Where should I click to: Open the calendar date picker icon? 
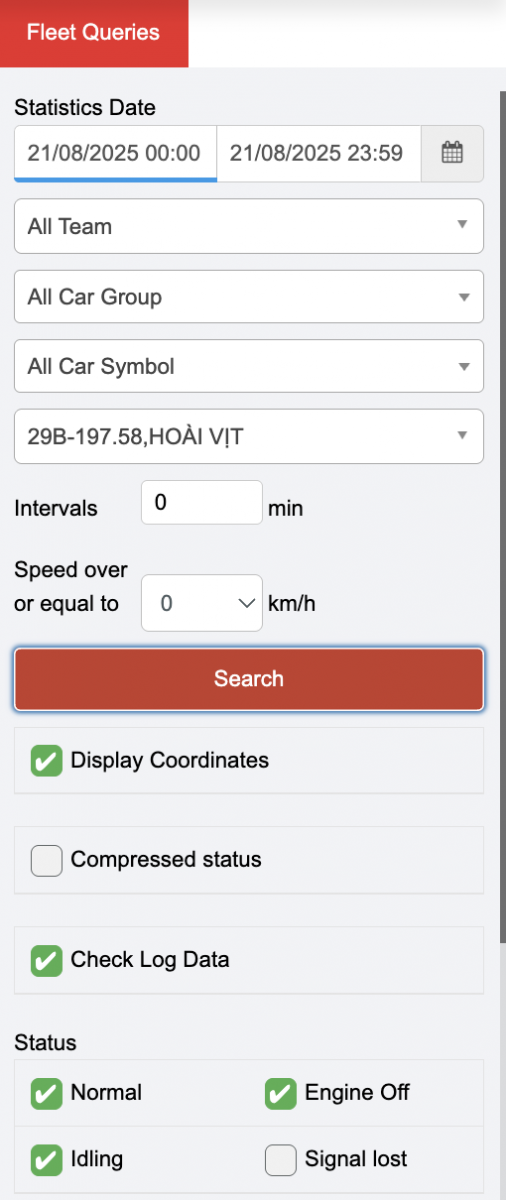(452, 153)
